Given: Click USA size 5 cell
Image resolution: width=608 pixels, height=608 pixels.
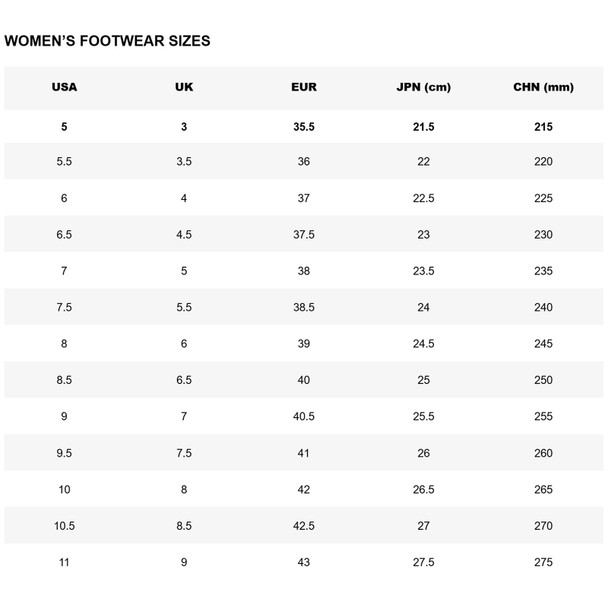Looking at the screenshot, I should [64, 127].
